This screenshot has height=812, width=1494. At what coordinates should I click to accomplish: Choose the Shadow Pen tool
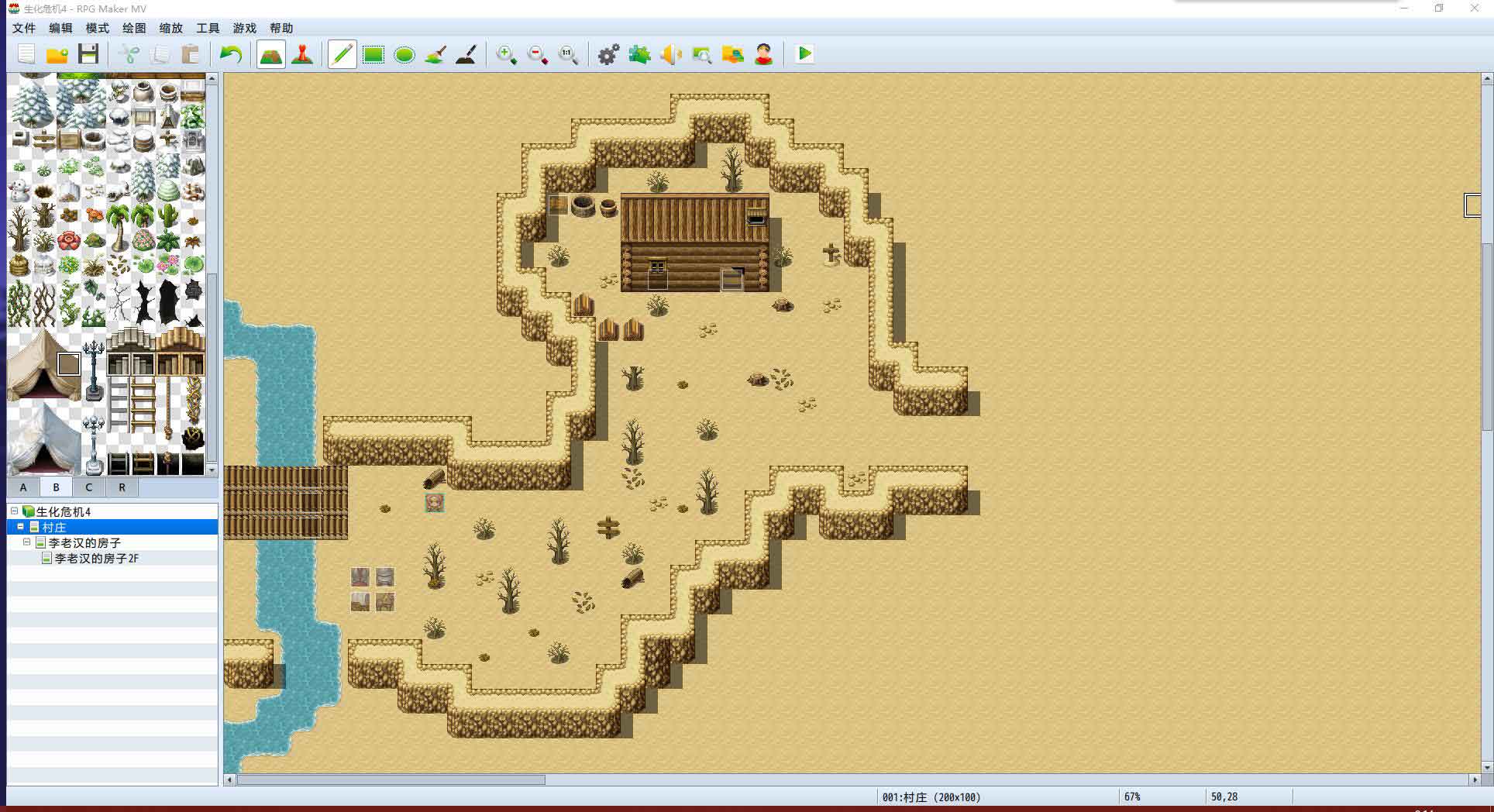point(466,54)
